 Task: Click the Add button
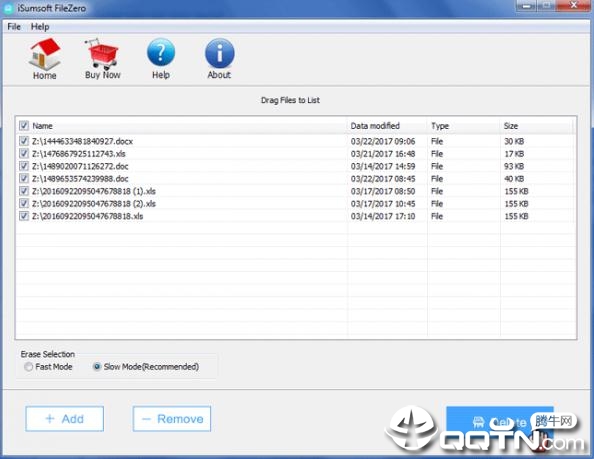tap(65, 419)
